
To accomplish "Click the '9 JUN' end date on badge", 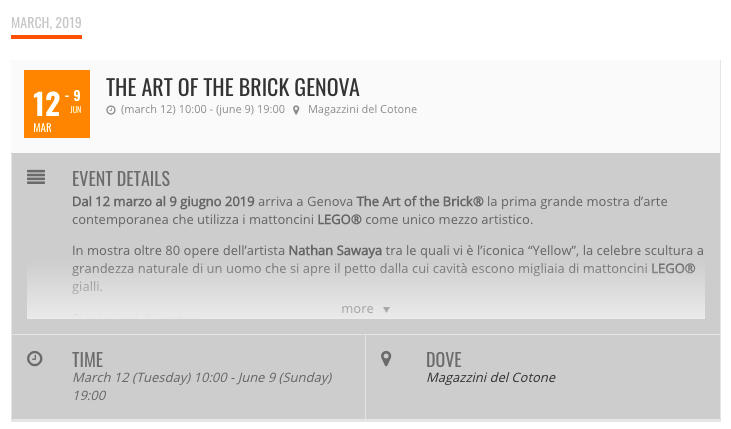I will click(75, 101).
